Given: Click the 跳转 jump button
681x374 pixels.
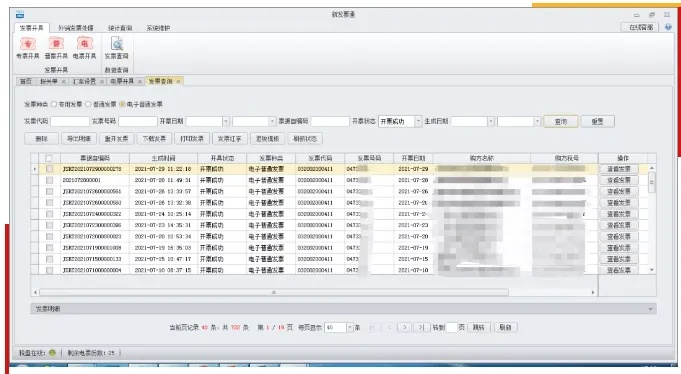Looking at the screenshot, I should (x=479, y=328).
